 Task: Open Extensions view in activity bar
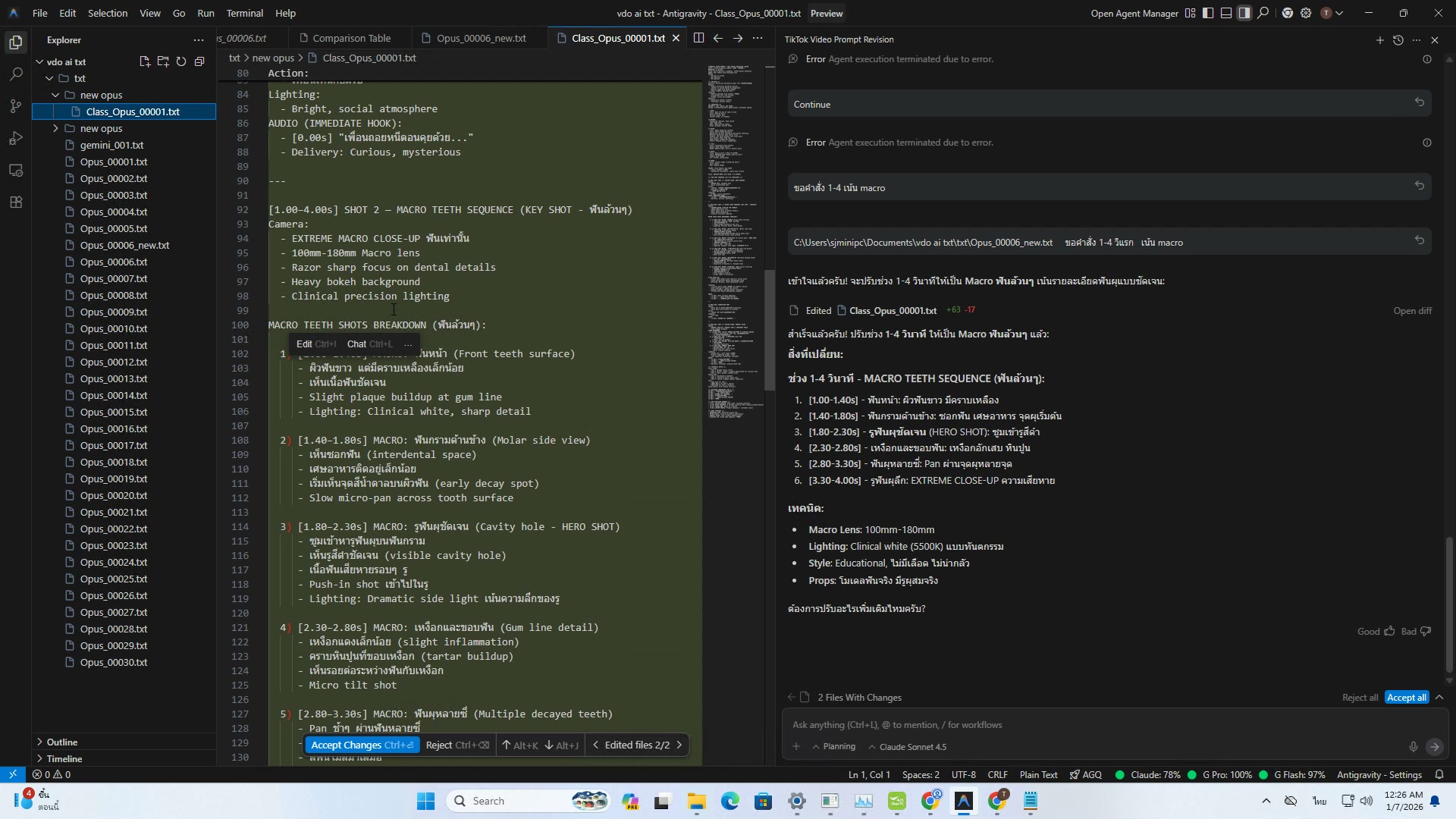pos(16,202)
